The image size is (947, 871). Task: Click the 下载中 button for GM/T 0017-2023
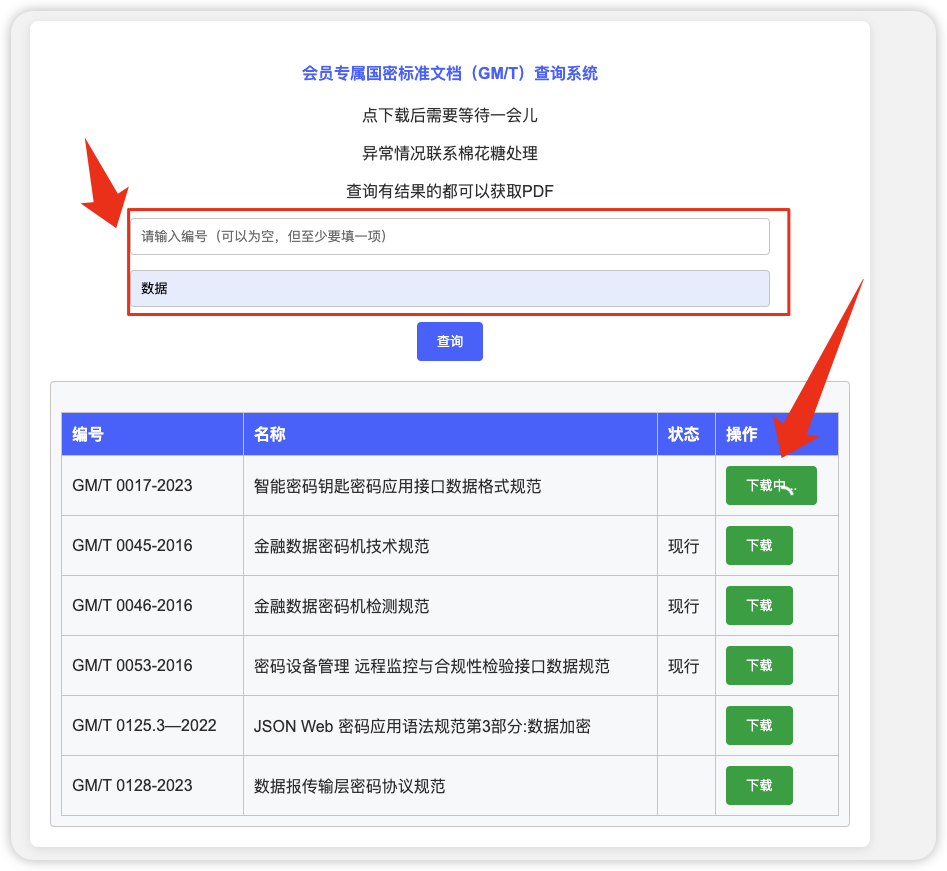coord(771,485)
